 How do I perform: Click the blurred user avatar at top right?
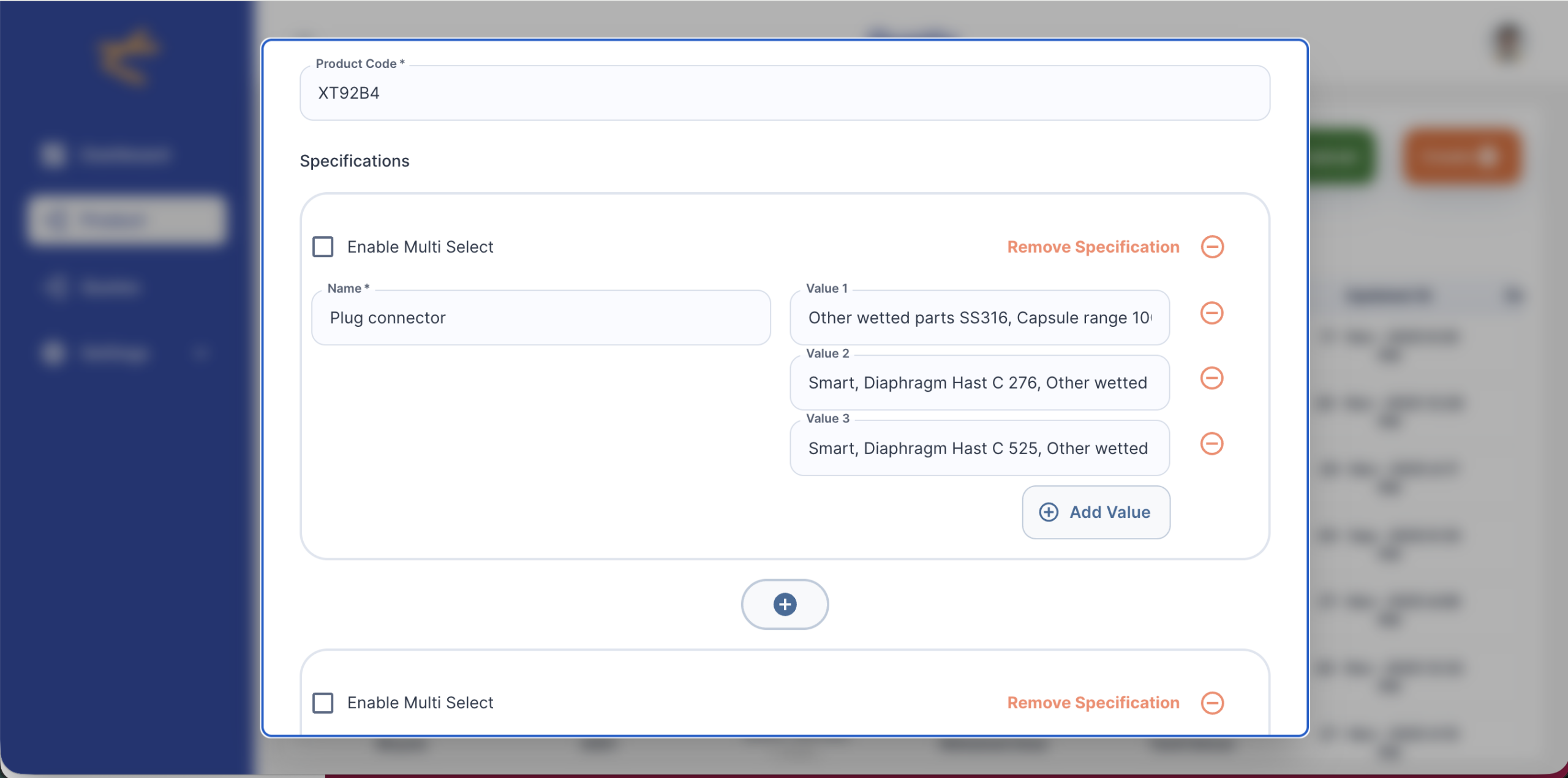[1507, 43]
